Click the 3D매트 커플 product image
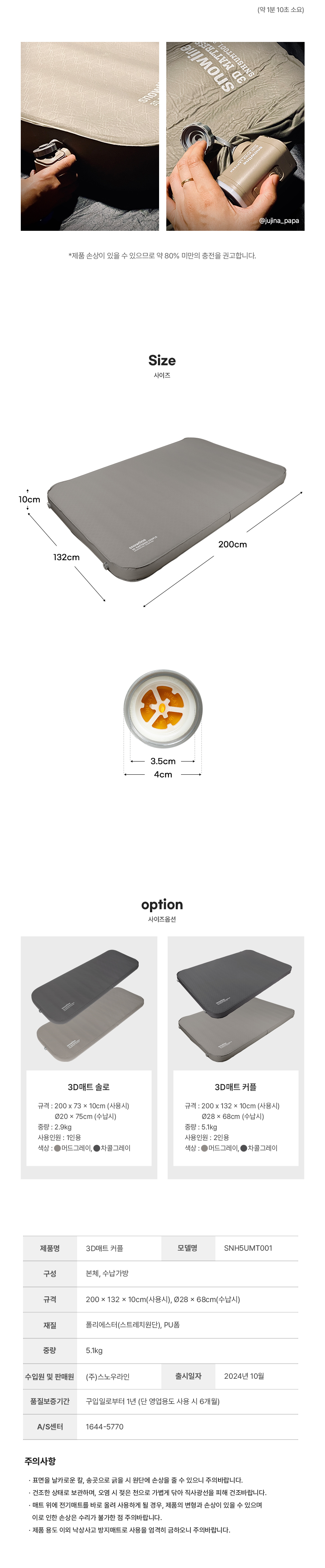The image size is (325, 1568). 235,1004
